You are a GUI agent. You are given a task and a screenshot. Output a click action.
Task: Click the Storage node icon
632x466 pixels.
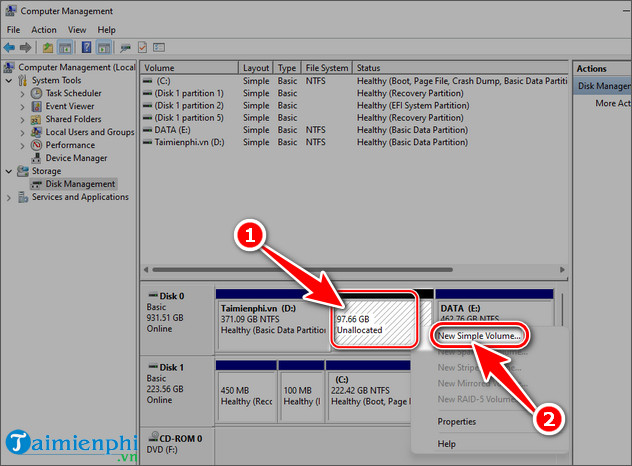[23, 171]
